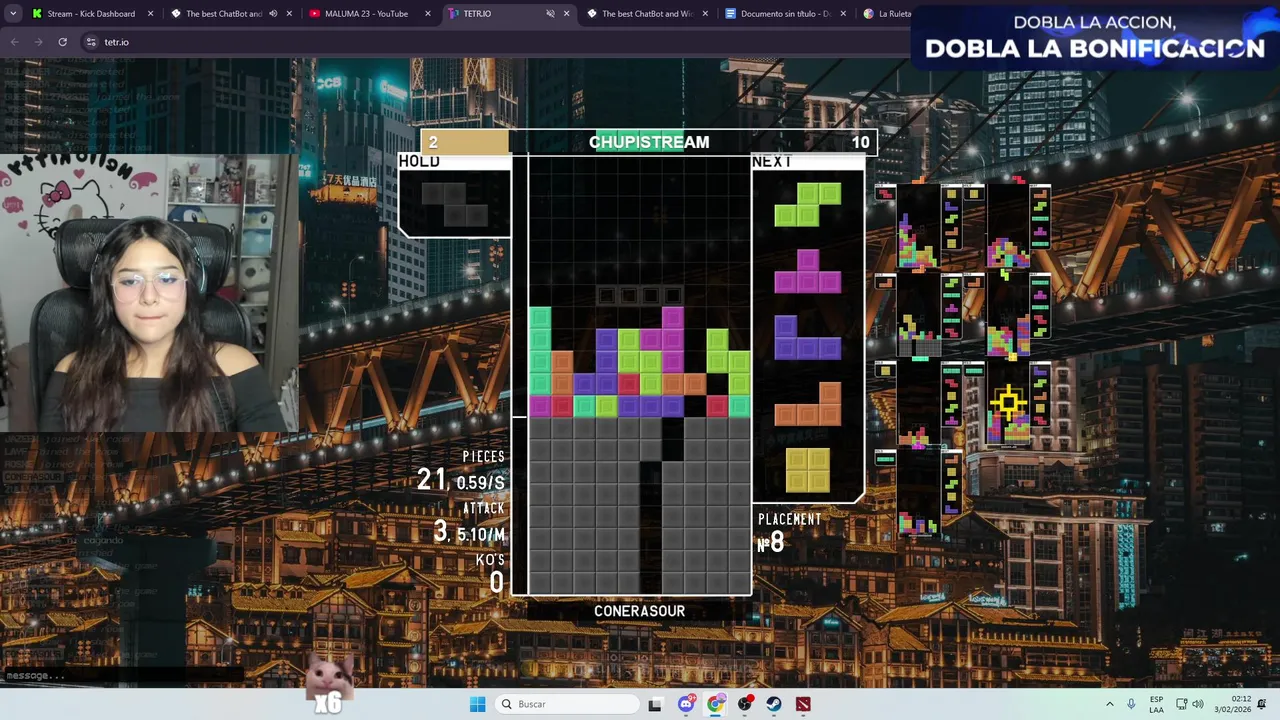Screen dimensions: 1280x720
Task: Focus the message chat input box
Action: [122, 675]
